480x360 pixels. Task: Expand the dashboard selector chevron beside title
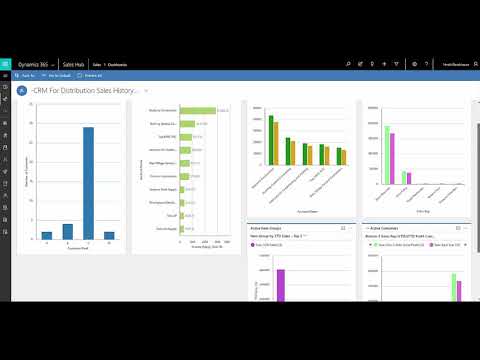(146, 91)
